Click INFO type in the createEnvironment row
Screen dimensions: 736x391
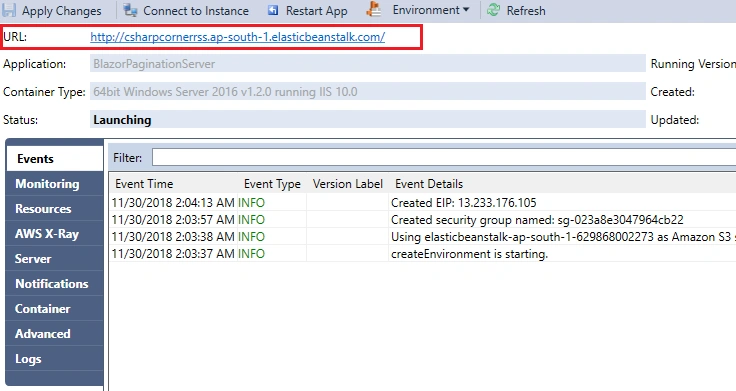point(252,254)
